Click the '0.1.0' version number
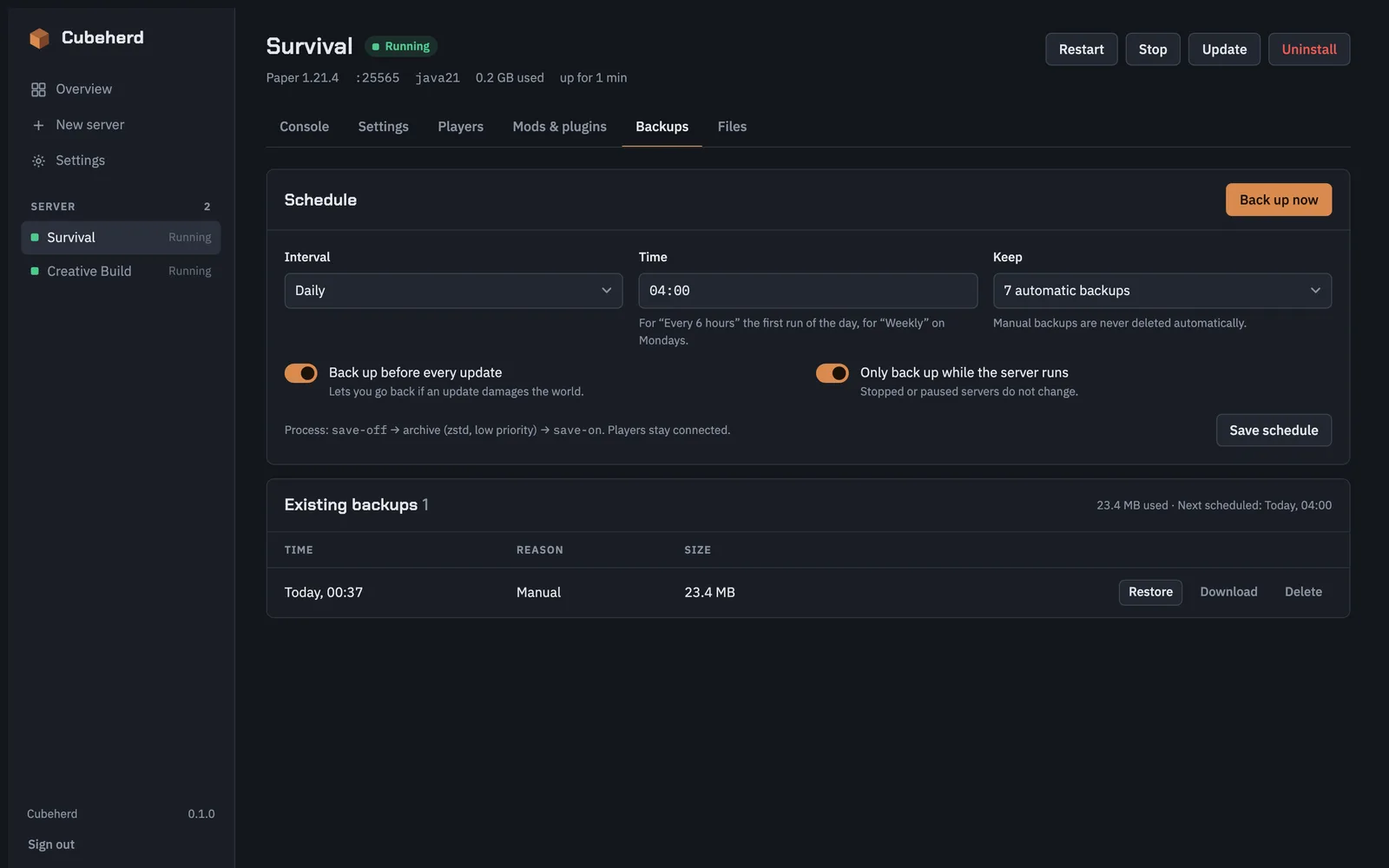Screen dimensions: 1389x868 [x=201, y=814]
